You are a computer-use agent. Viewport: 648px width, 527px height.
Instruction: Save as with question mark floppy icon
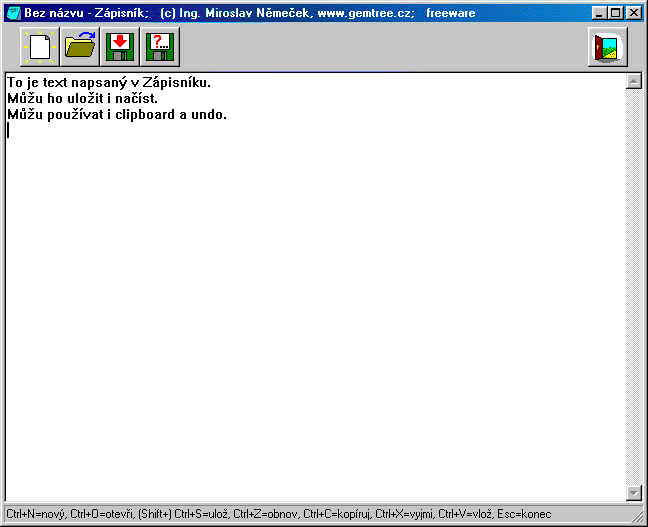pyautogui.click(x=160, y=47)
